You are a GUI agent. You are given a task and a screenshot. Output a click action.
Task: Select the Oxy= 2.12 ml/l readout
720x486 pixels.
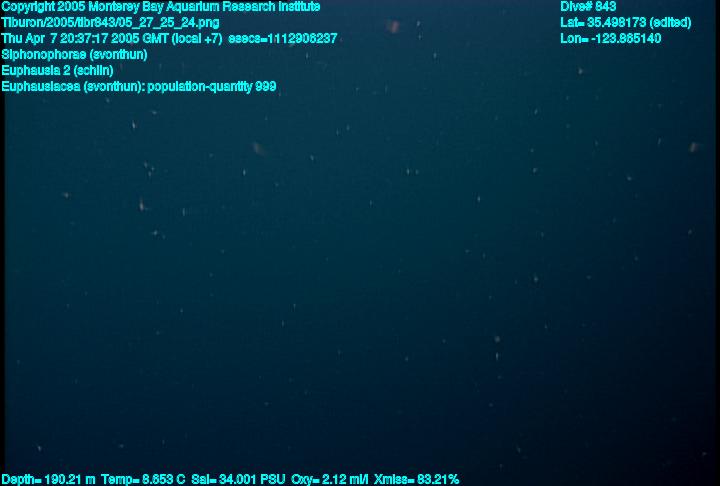point(330,480)
